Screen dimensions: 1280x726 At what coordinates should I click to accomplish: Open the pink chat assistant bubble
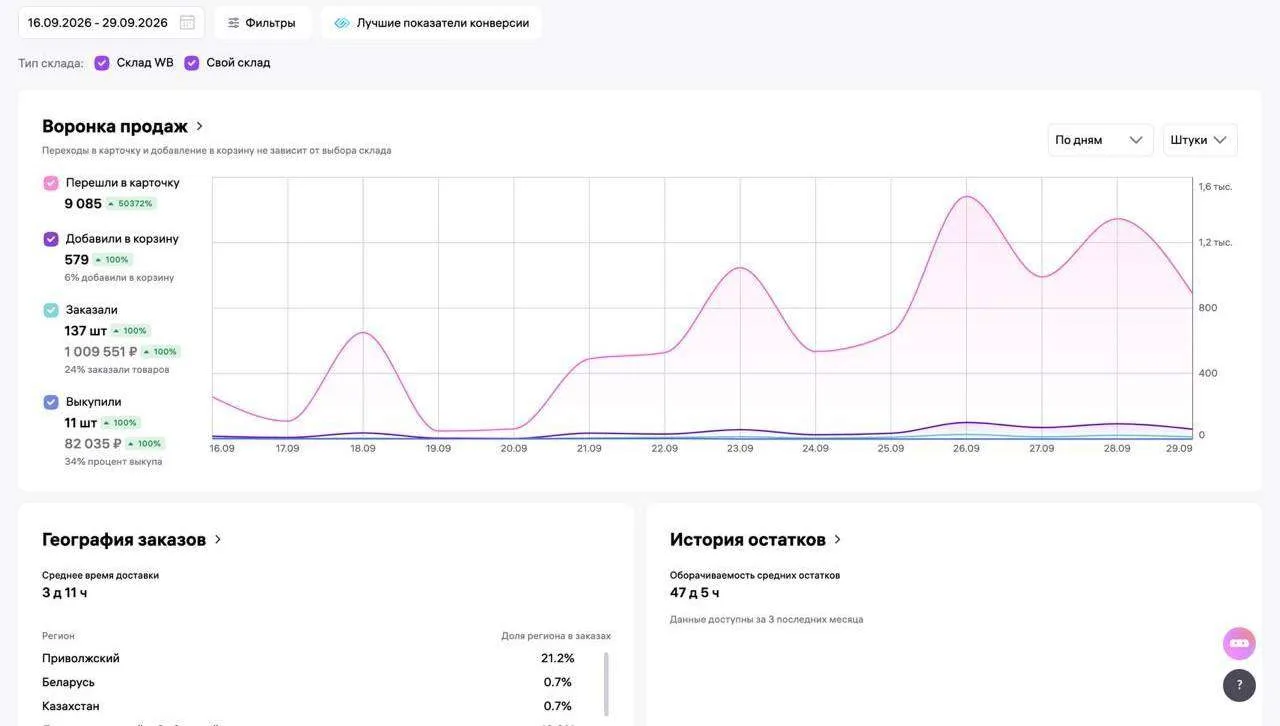1239,643
